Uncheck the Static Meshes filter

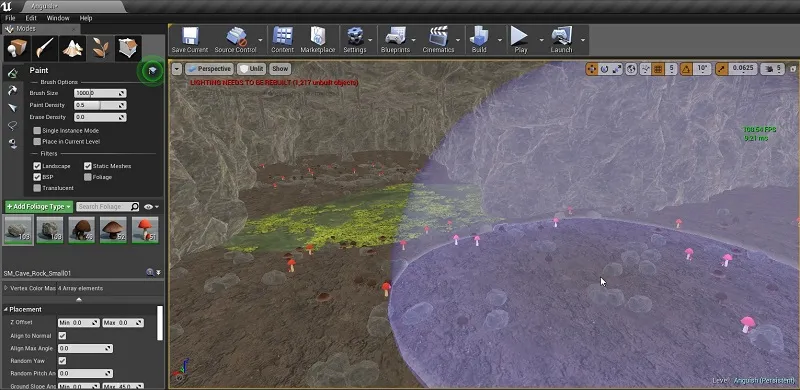pyautogui.click(x=88, y=166)
